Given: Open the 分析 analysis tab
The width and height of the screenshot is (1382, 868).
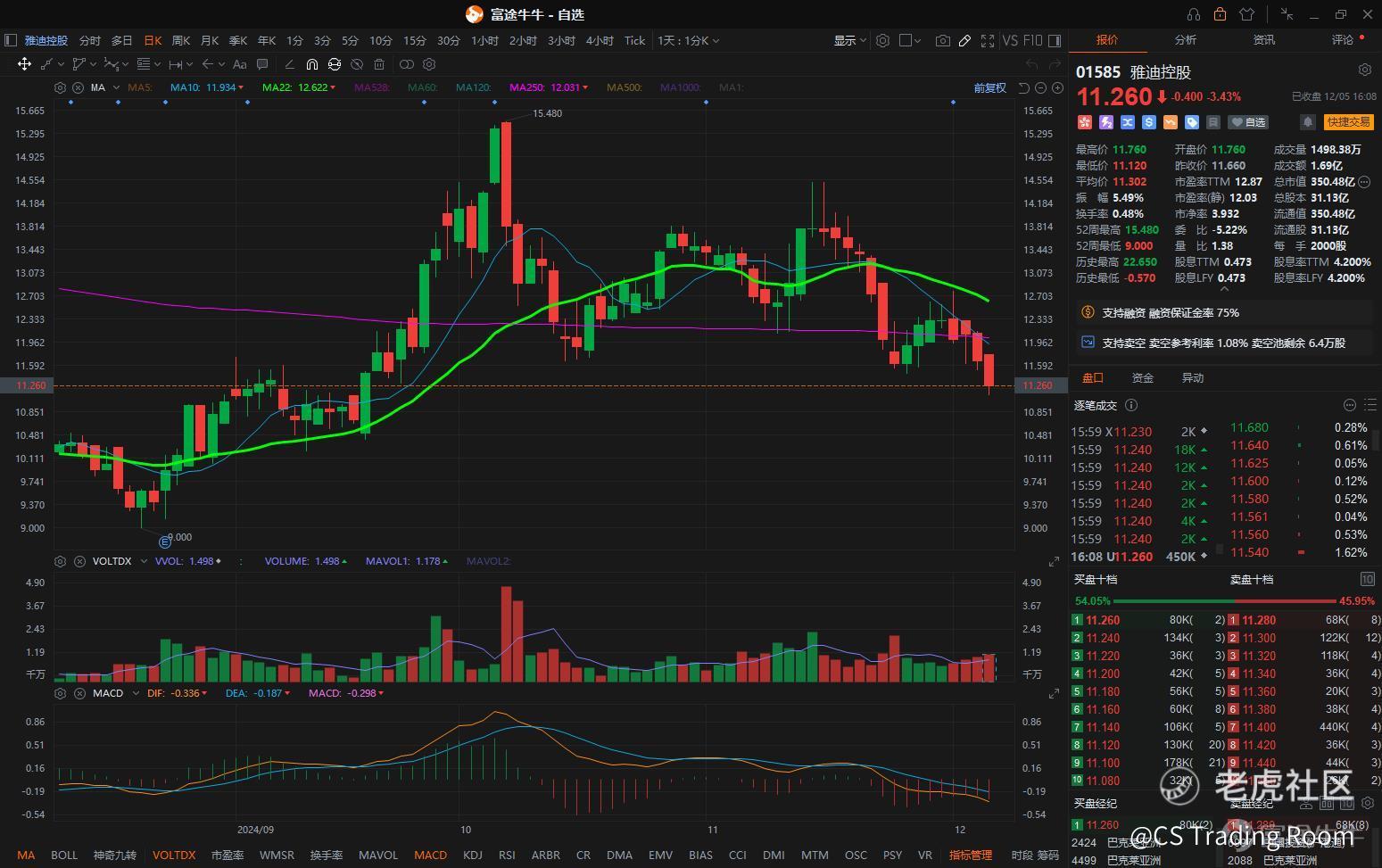Looking at the screenshot, I should 1185,40.
